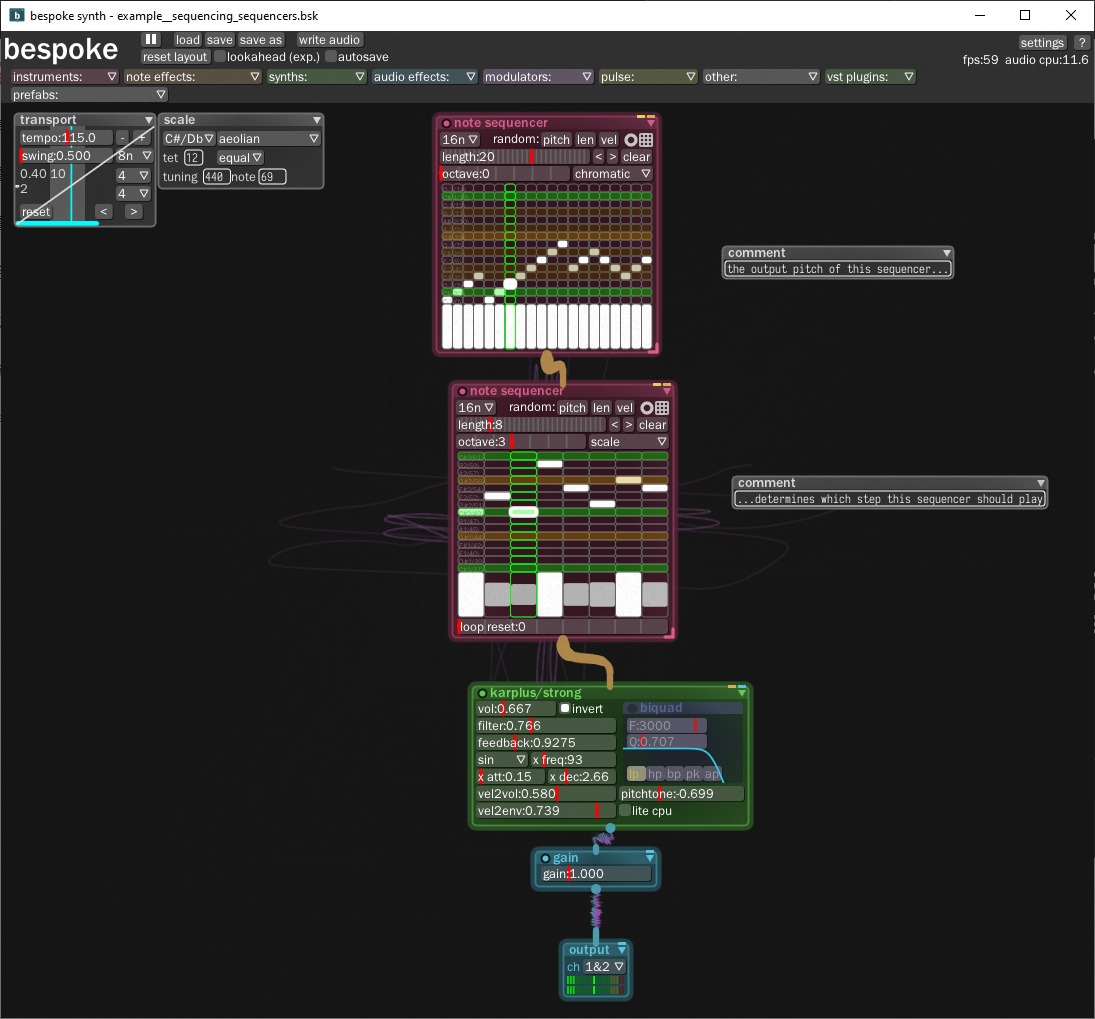Image resolution: width=1095 pixels, height=1019 pixels.
Task: Click the circular view icon in top note sequencer
Action: pos(631,140)
